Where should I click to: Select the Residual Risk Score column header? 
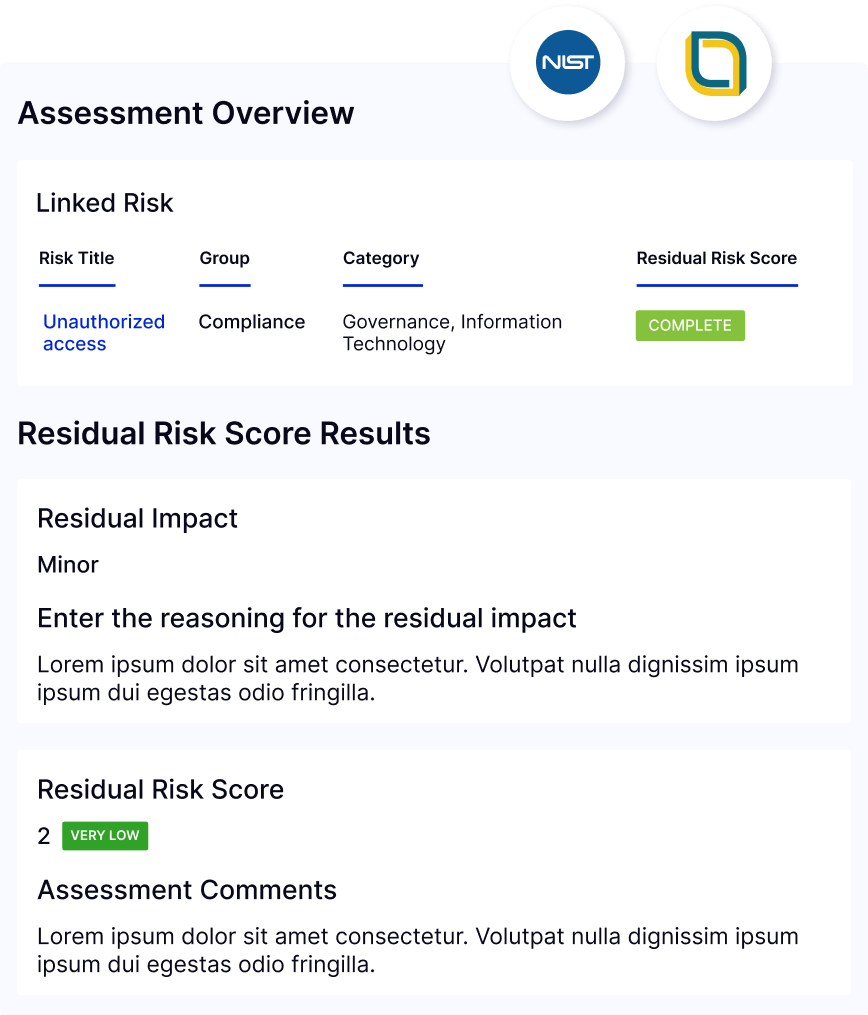[x=717, y=258]
